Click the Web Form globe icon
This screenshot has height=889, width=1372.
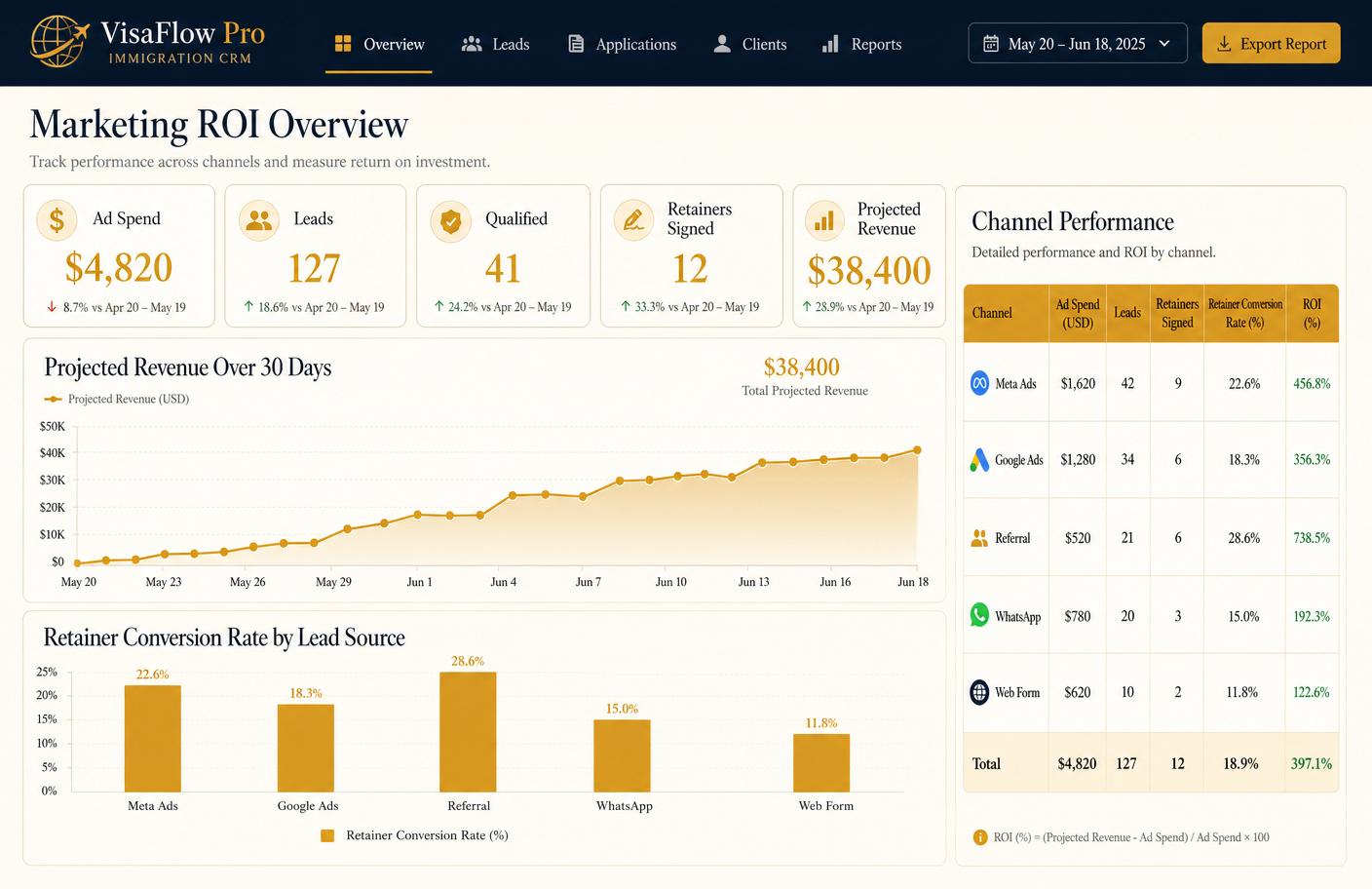click(x=980, y=692)
